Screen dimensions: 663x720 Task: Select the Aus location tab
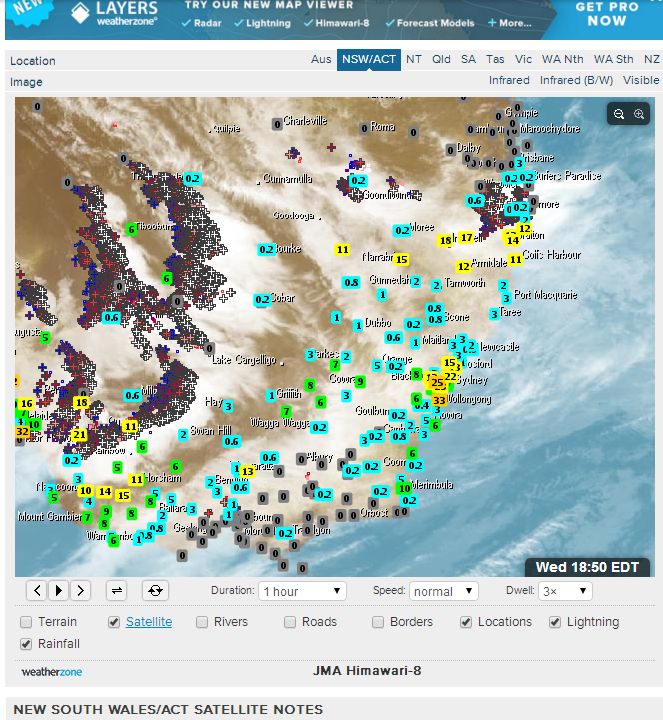tap(321, 60)
